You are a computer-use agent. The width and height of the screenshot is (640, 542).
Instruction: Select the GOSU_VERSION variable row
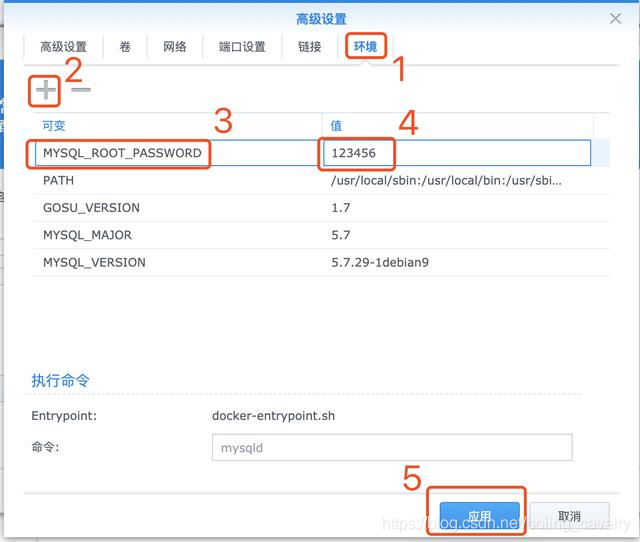pyautogui.click(x=321, y=208)
